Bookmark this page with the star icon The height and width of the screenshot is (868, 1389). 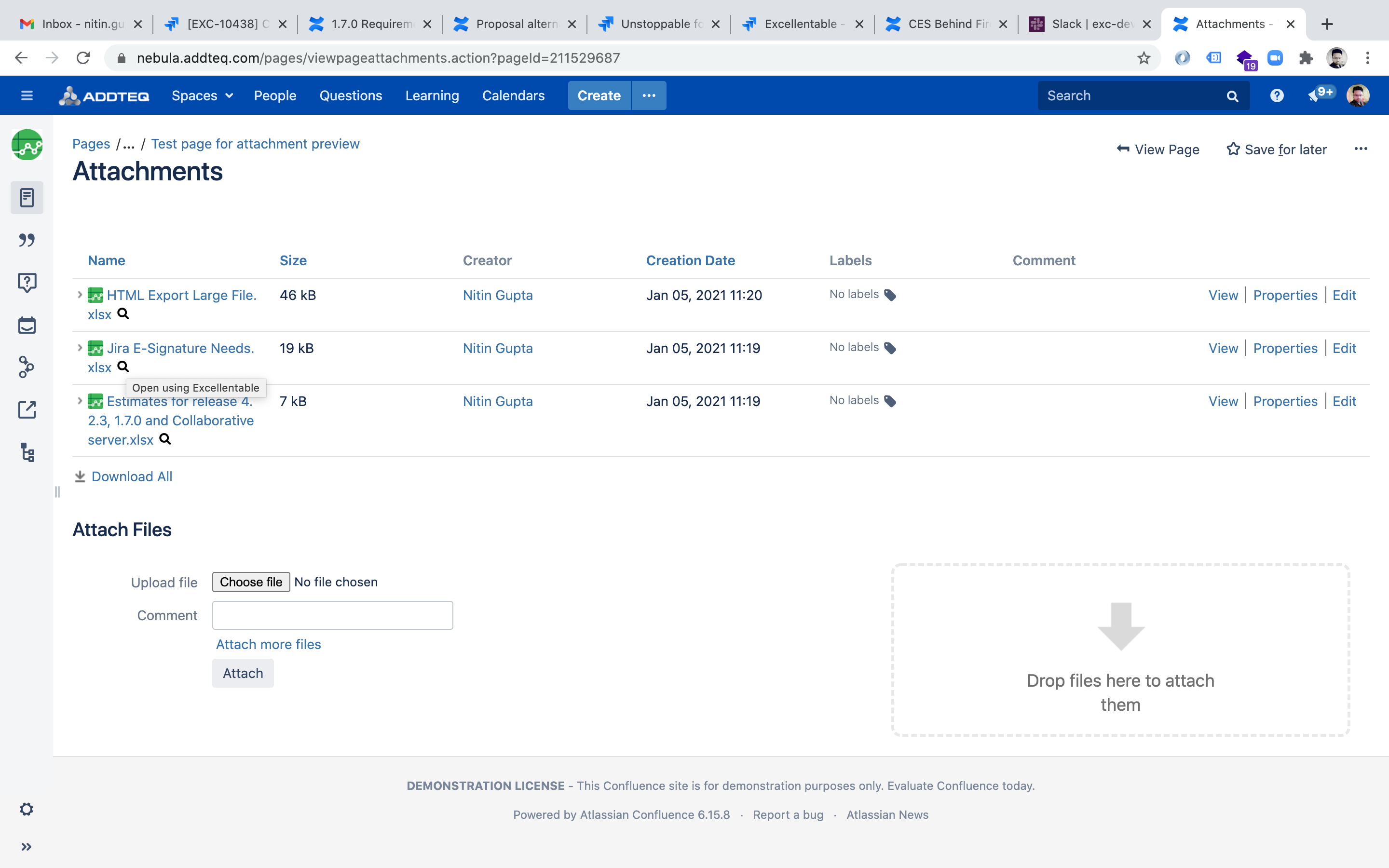tap(1144, 58)
